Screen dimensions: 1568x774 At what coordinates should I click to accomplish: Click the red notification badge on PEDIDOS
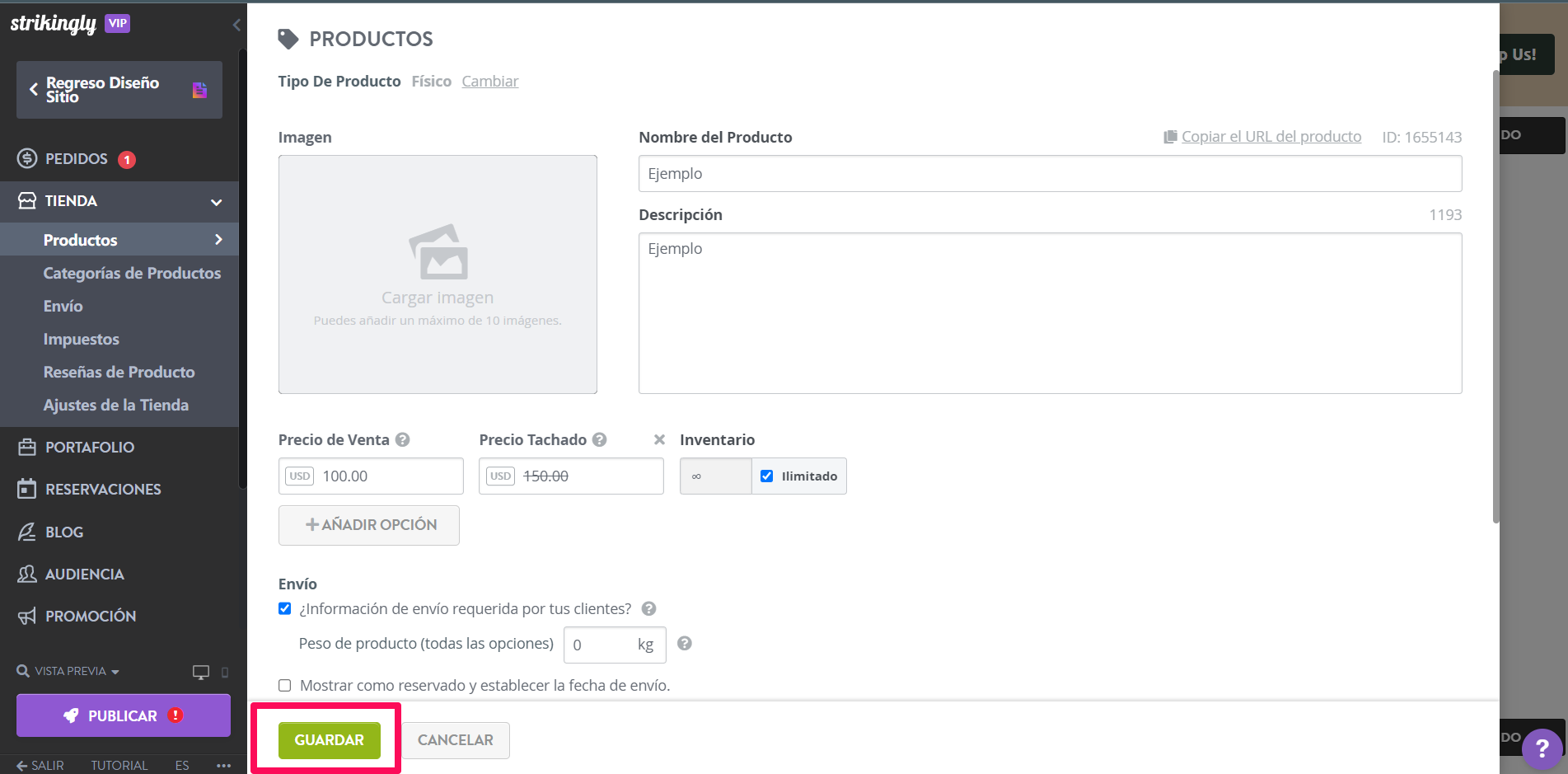tap(127, 160)
